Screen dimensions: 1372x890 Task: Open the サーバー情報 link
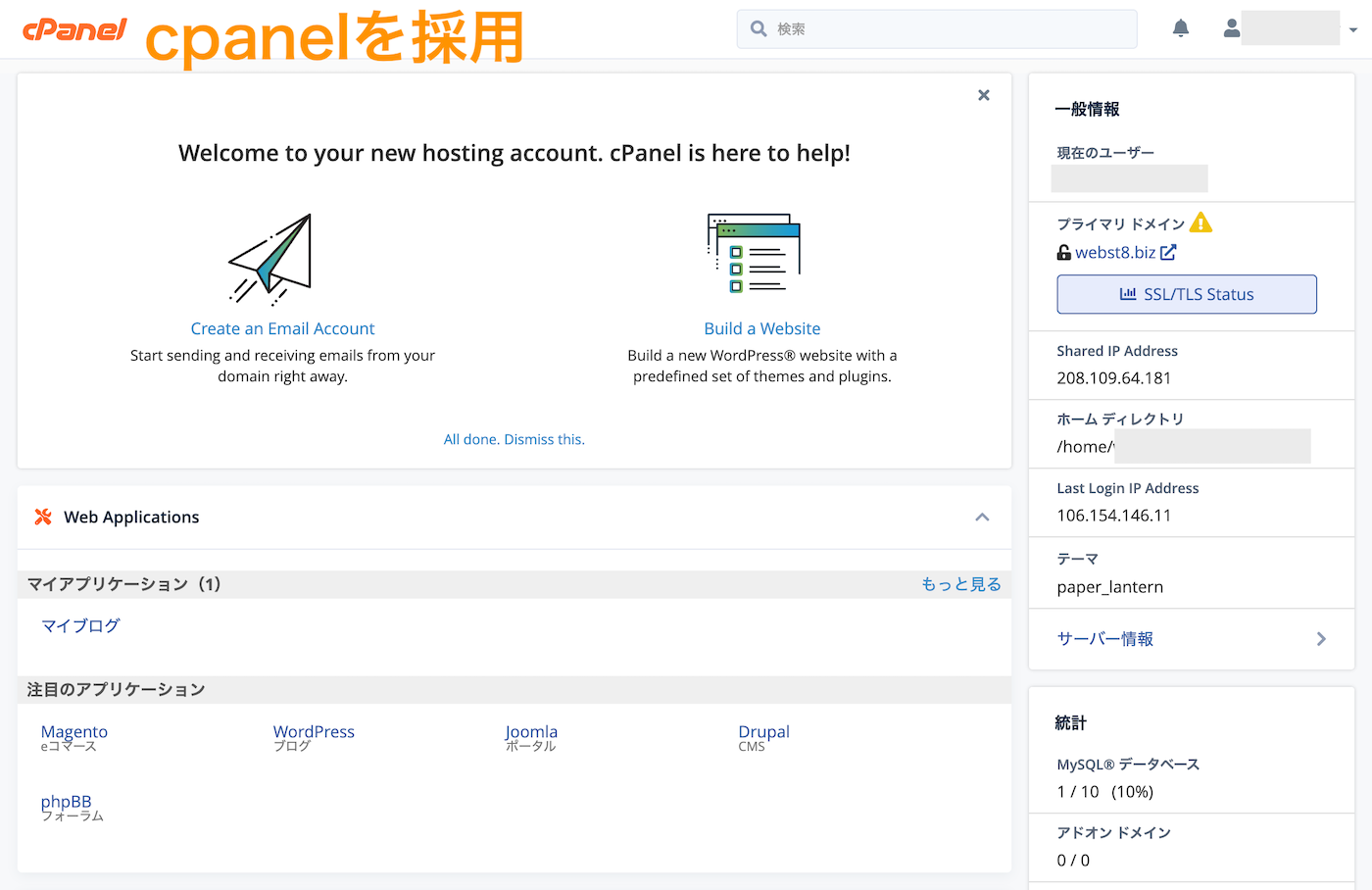click(1105, 639)
